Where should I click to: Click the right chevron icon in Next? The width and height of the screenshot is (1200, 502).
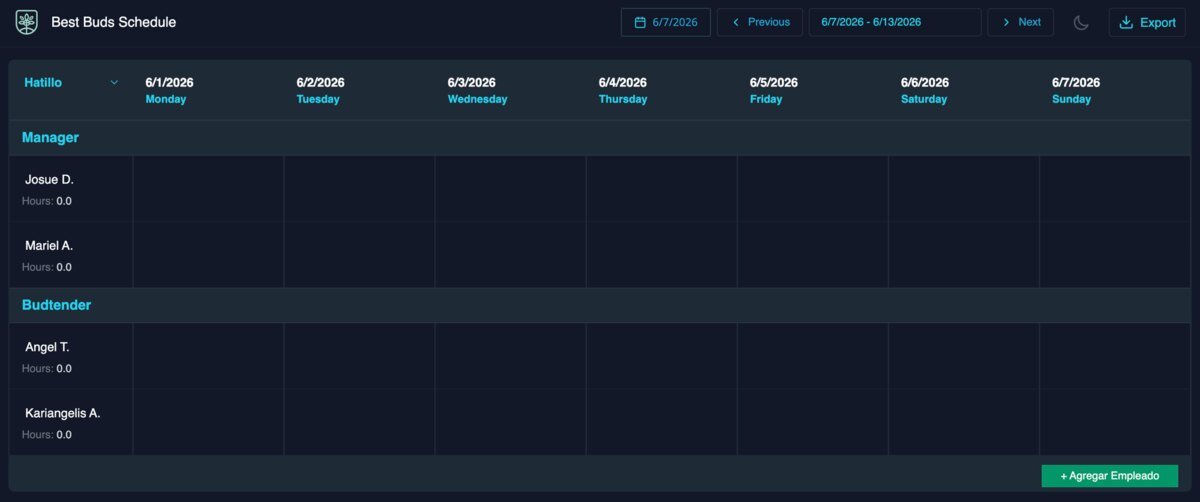click(1005, 22)
